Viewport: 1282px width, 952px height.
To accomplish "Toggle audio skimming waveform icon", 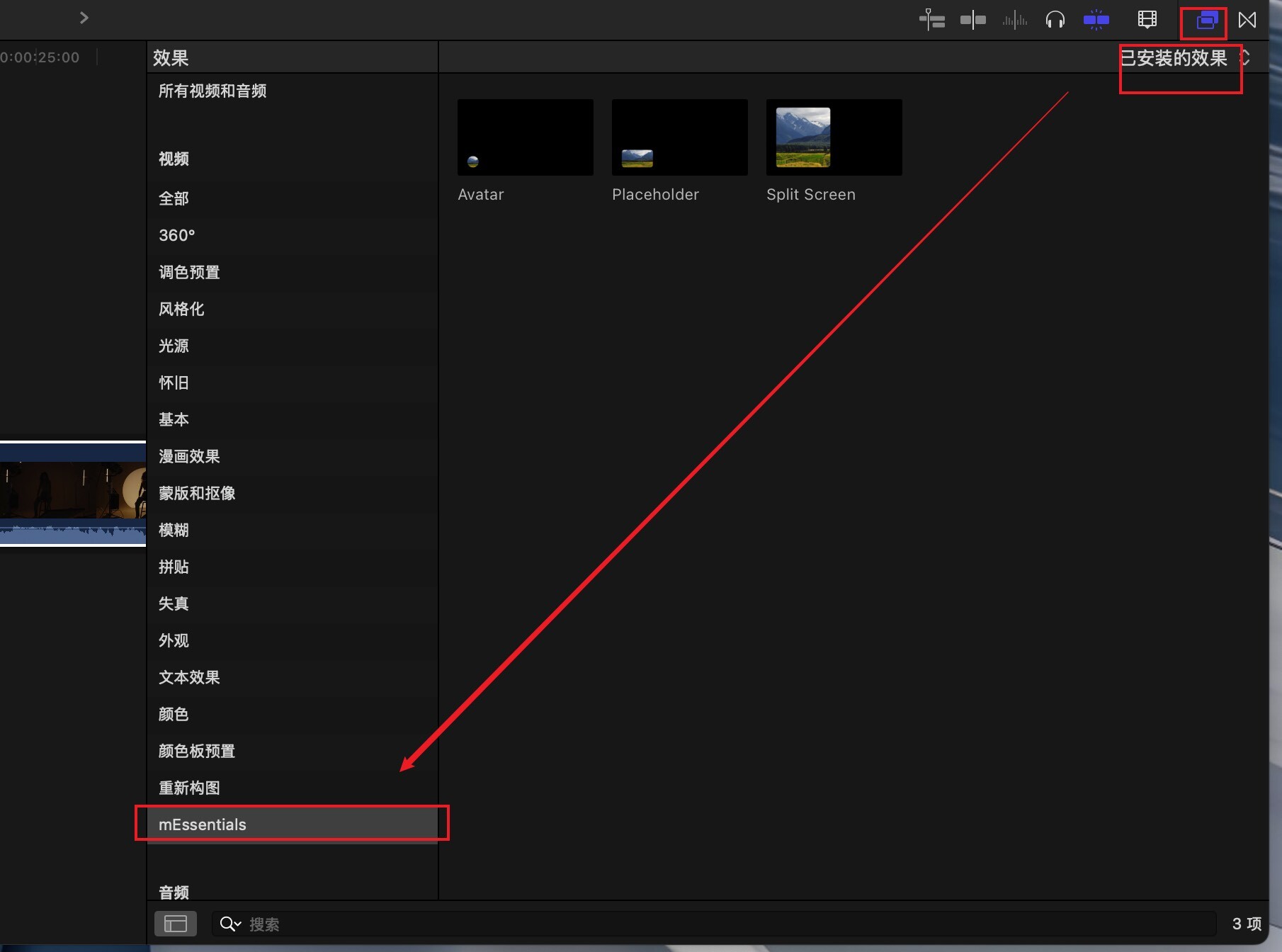I will point(1014,20).
